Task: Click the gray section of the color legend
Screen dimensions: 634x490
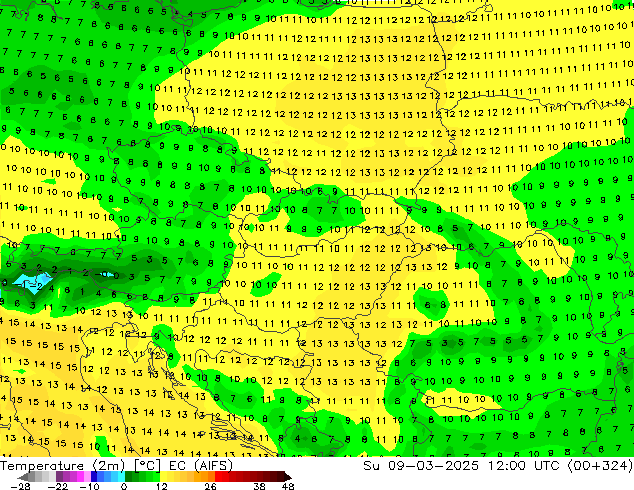Action: (x=38, y=477)
